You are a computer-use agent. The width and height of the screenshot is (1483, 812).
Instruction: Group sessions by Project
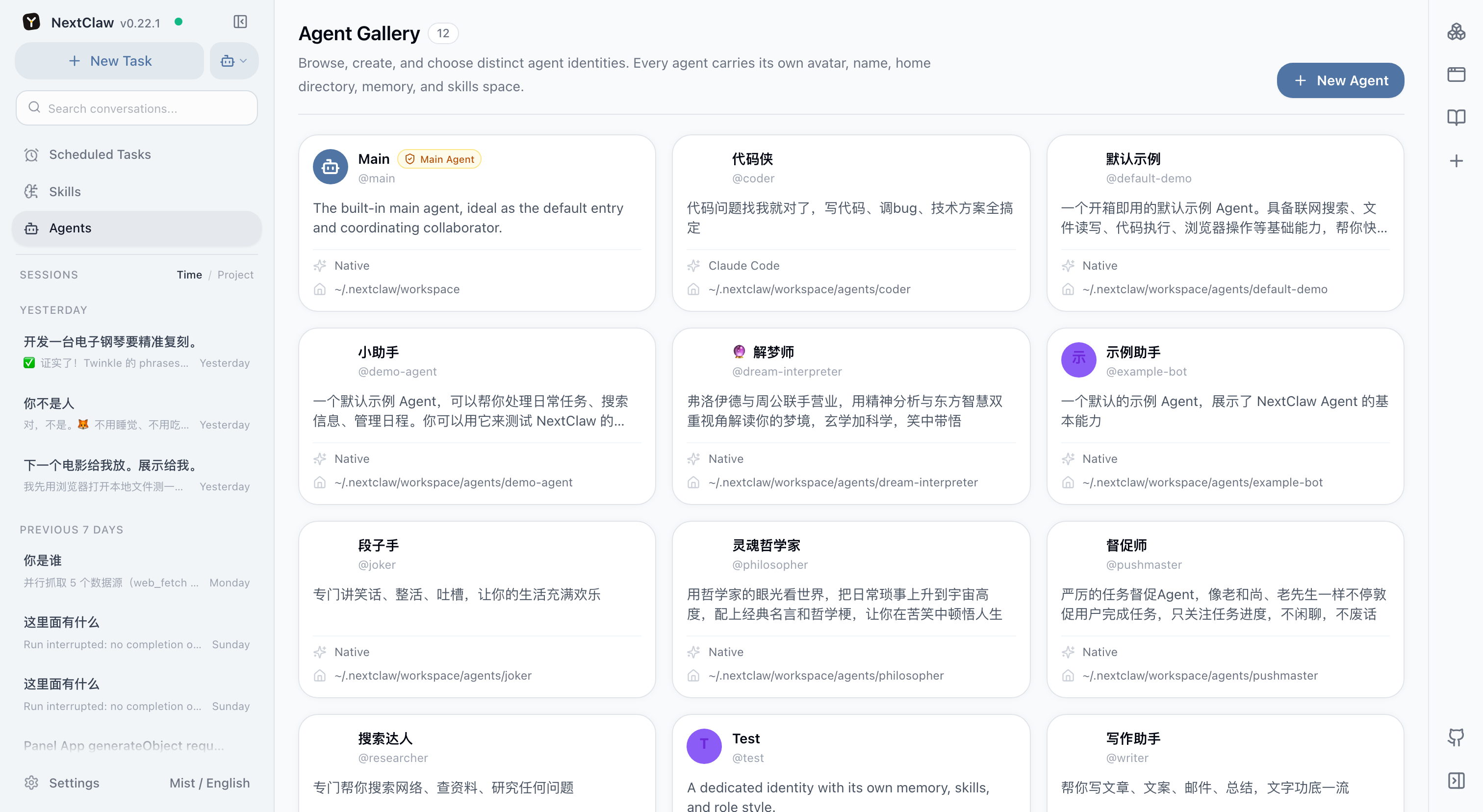tap(235, 275)
